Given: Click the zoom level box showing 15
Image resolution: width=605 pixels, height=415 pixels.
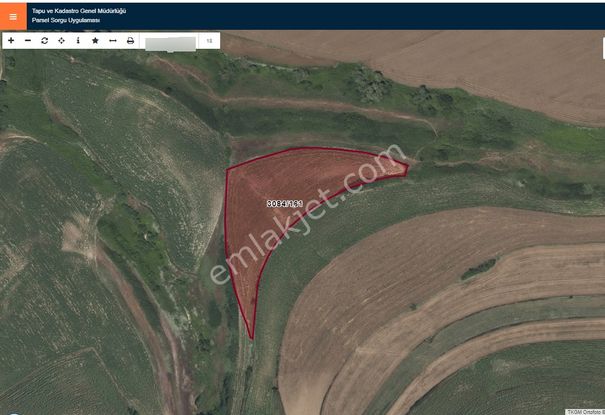Looking at the screenshot, I should (x=209, y=41).
